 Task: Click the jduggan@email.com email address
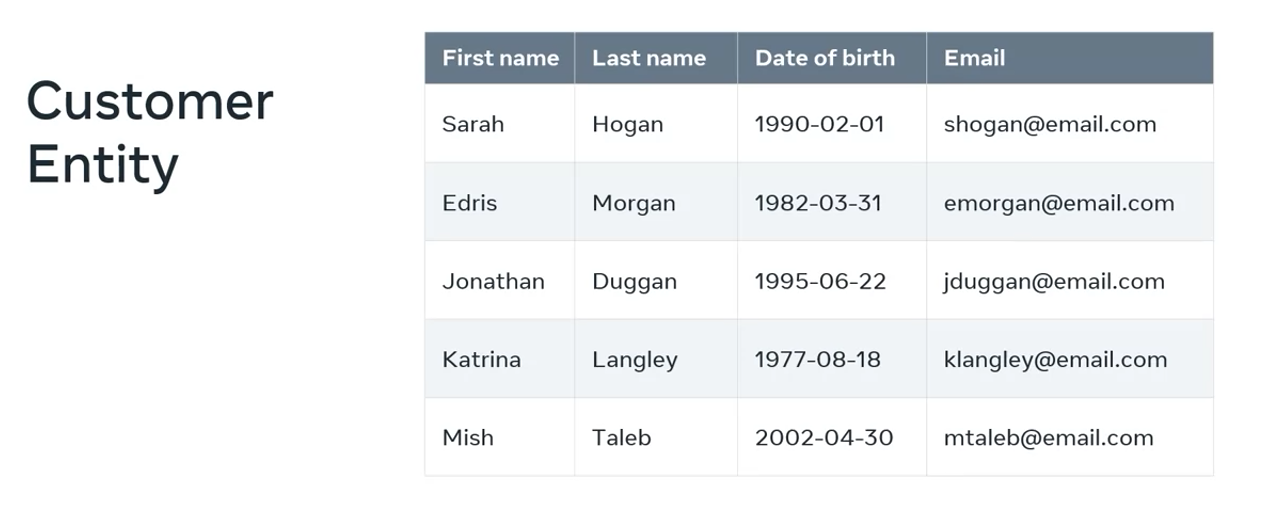pos(1053,281)
